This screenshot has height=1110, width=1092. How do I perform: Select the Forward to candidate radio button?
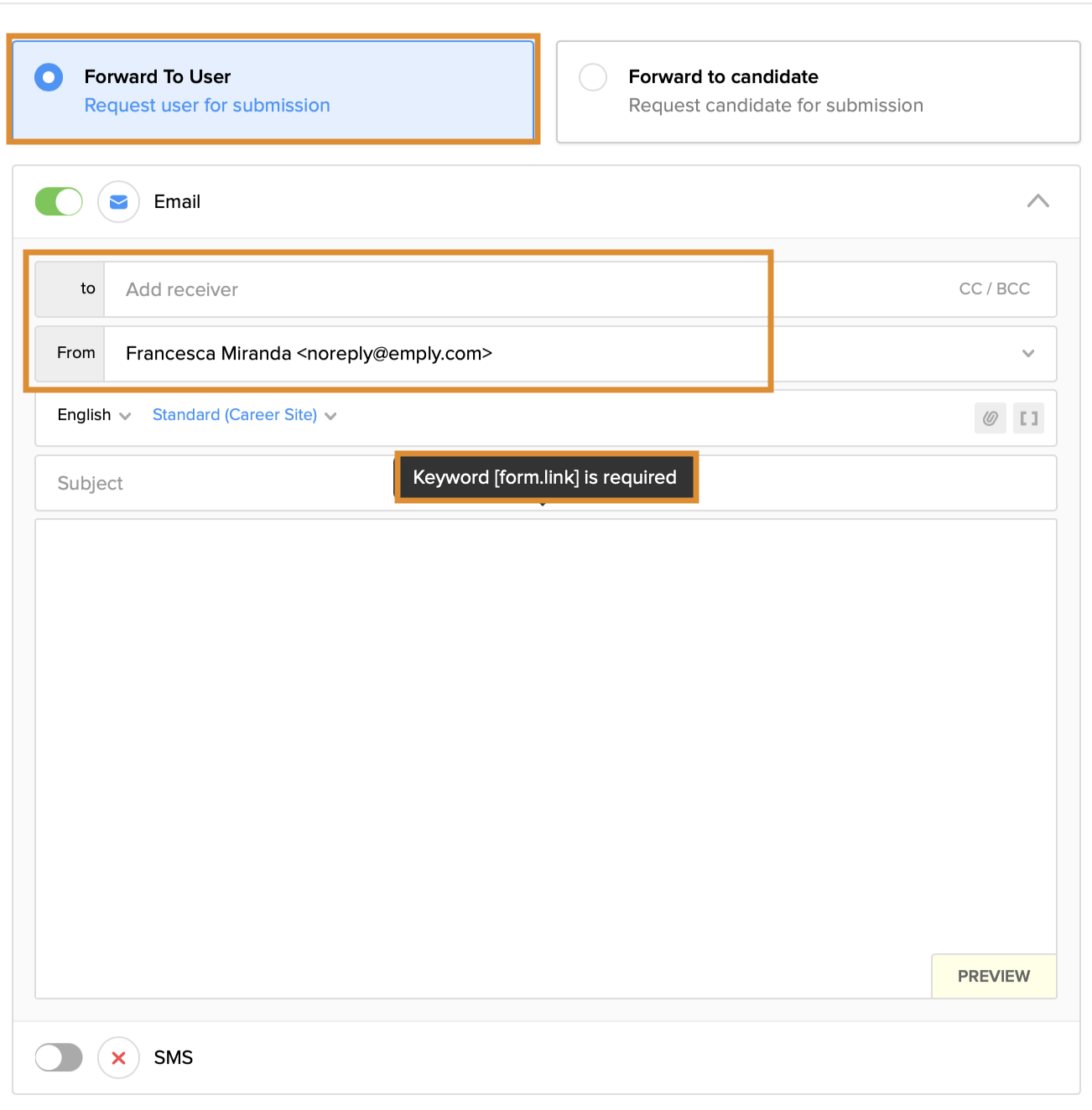click(x=593, y=77)
